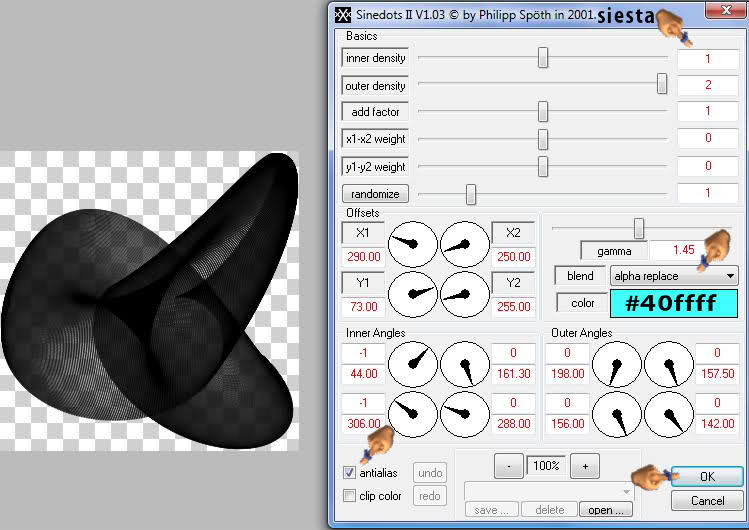
Task: Click the randomize button
Action: pyautogui.click(x=375, y=194)
